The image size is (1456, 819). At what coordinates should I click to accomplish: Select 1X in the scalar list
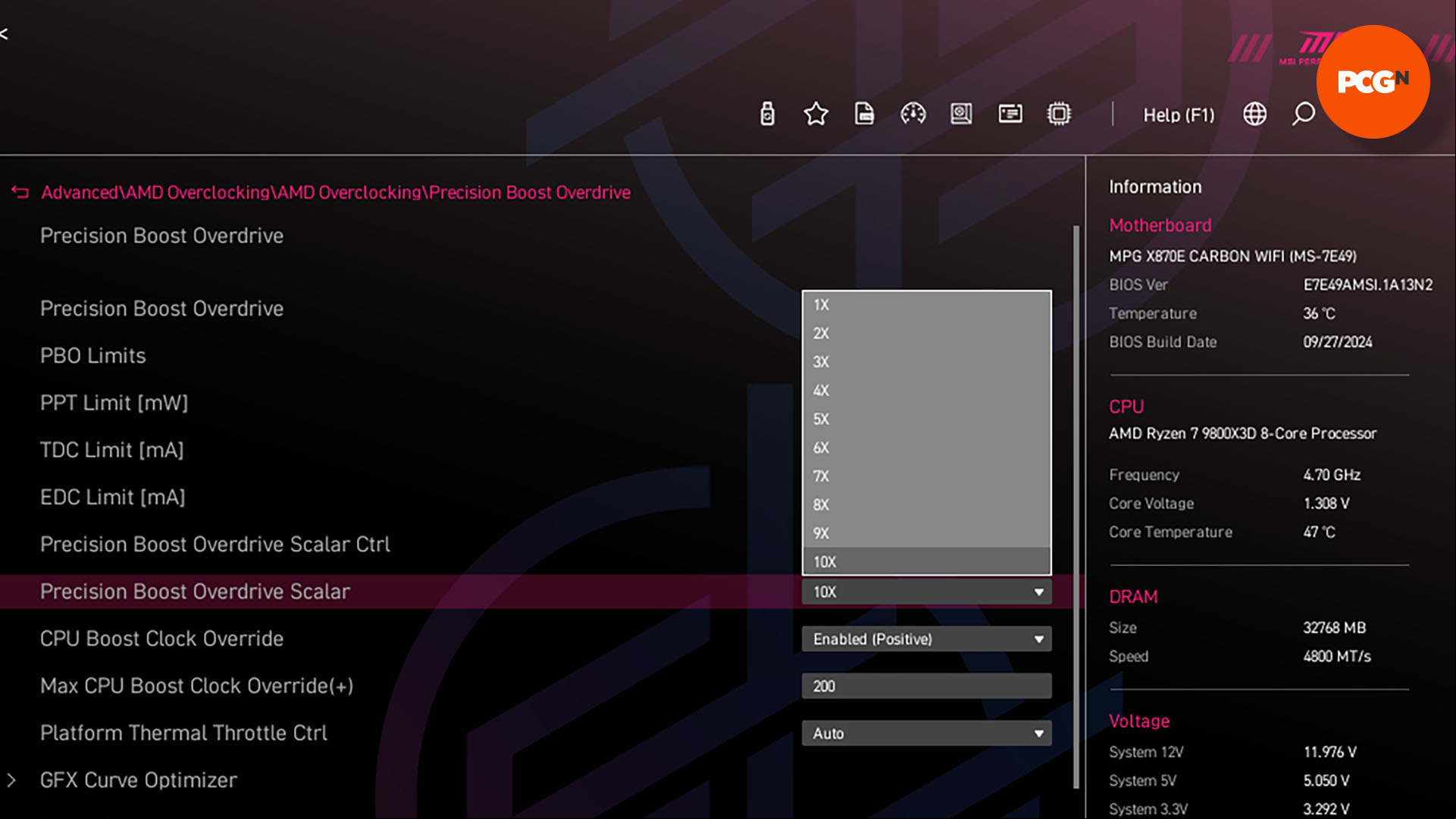[x=926, y=305]
